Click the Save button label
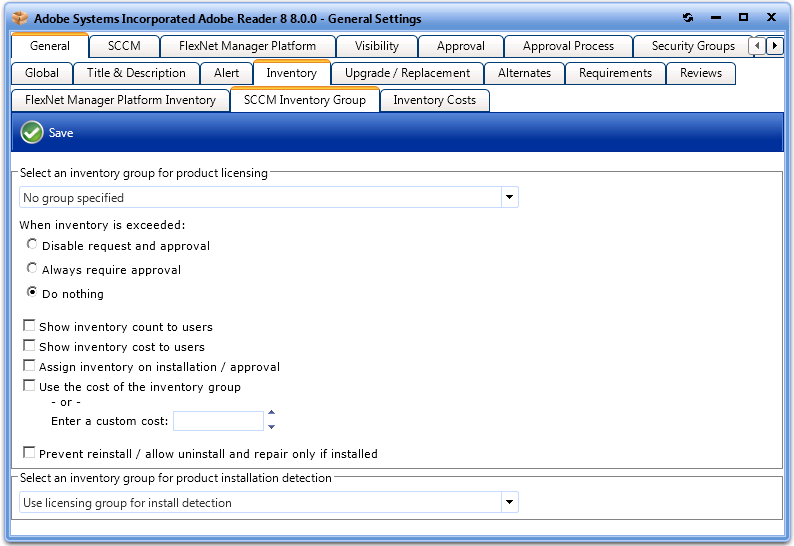 61,133
